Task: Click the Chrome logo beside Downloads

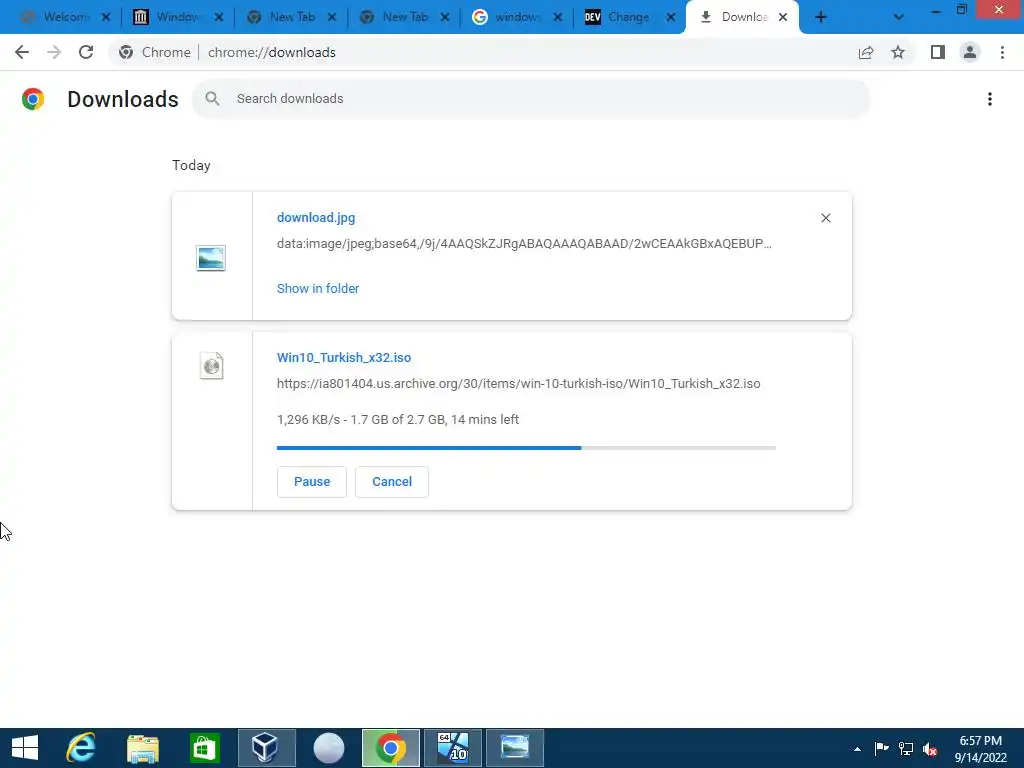Action: tap(33, 99)
